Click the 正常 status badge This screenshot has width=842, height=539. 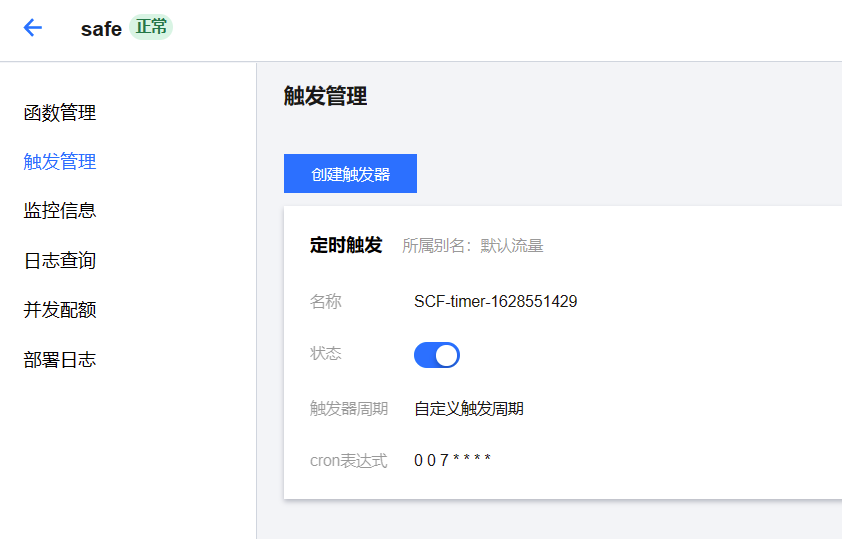tap(151, 27)
